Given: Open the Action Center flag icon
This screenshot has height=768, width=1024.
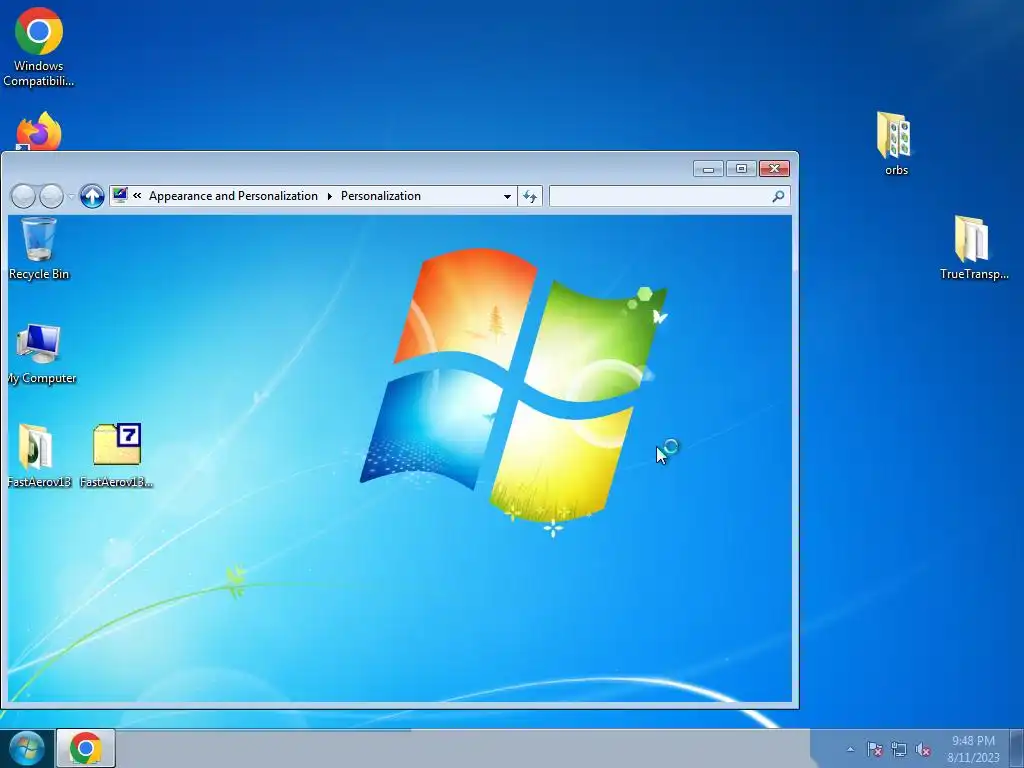Looking at the screenshot, I should 874,749.
